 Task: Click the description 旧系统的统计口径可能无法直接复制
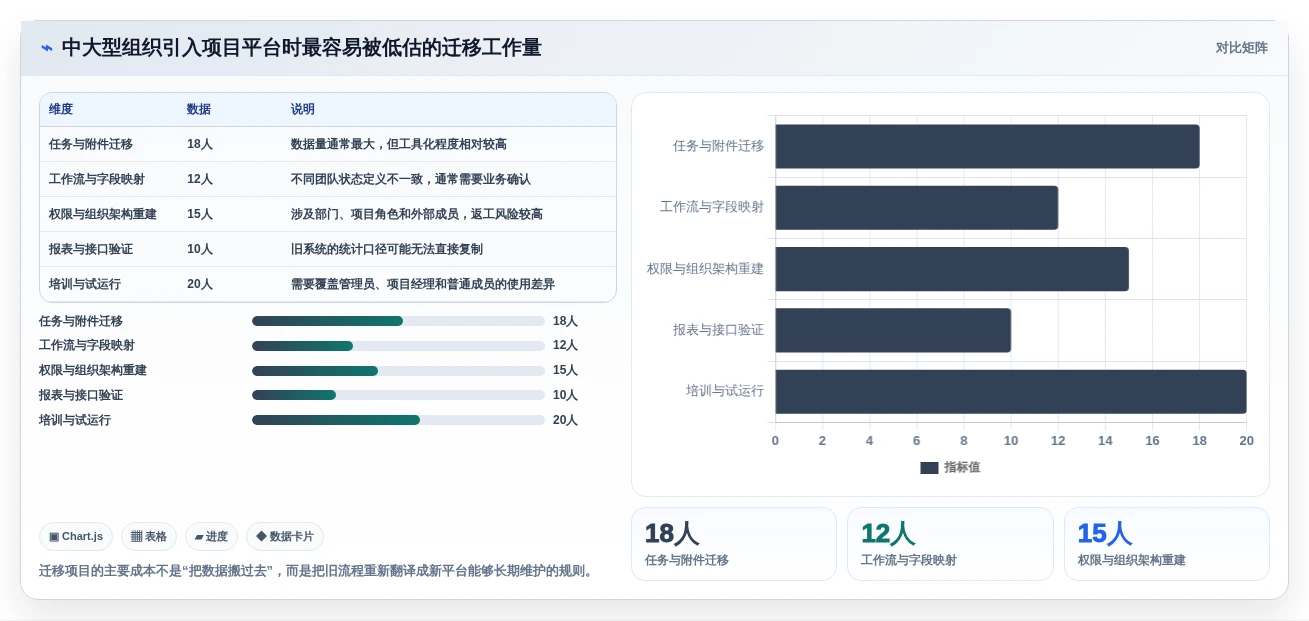tap(387, 249)
